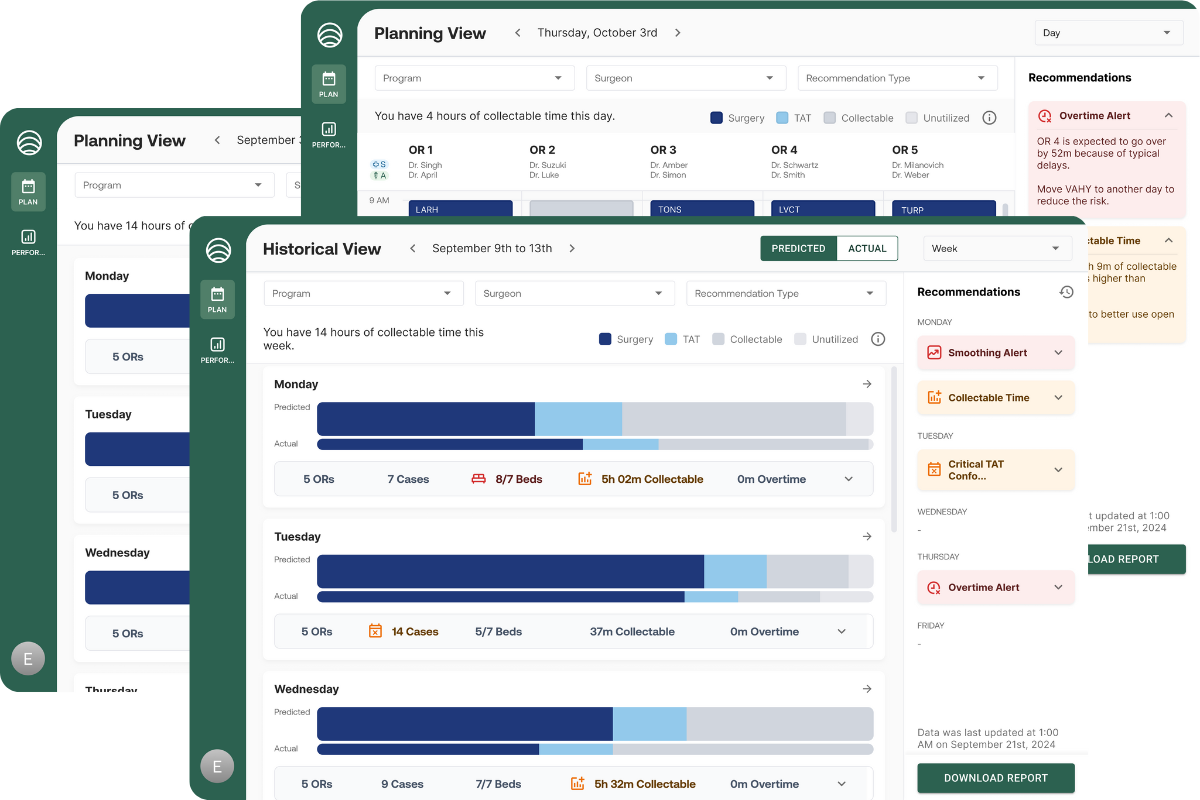Click Monday's predicted utilization bar
The height and width of the screenshot is (800, 1200).
pyautogui.click(x=595, y=419)
